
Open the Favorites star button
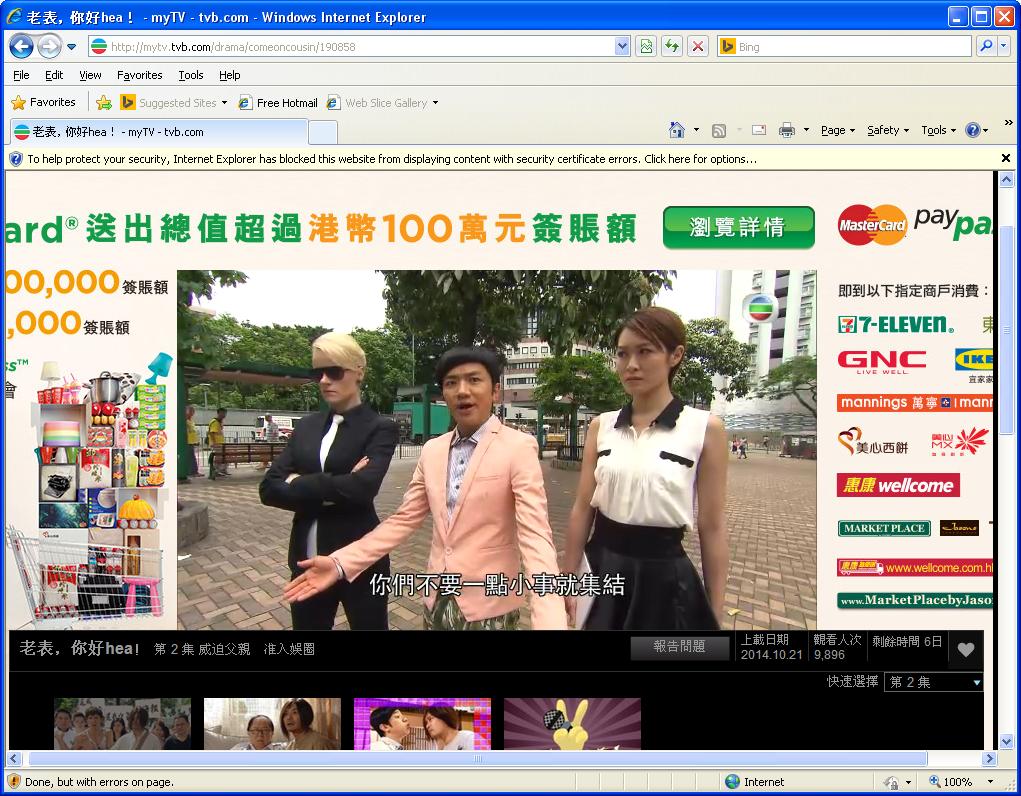tap(43, 102)
